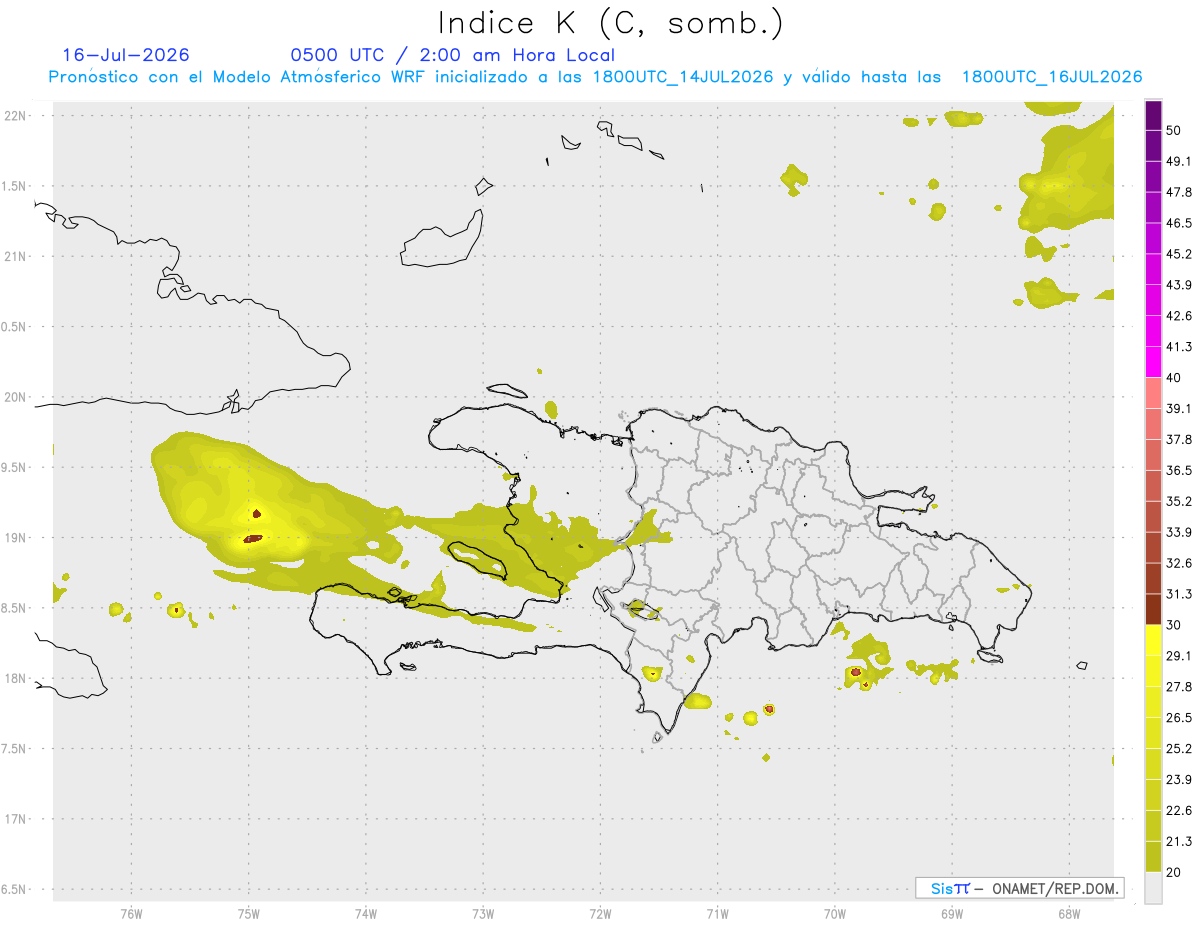Click the legend value "50"
The image size is (1200, 927).
[1176, 131]
